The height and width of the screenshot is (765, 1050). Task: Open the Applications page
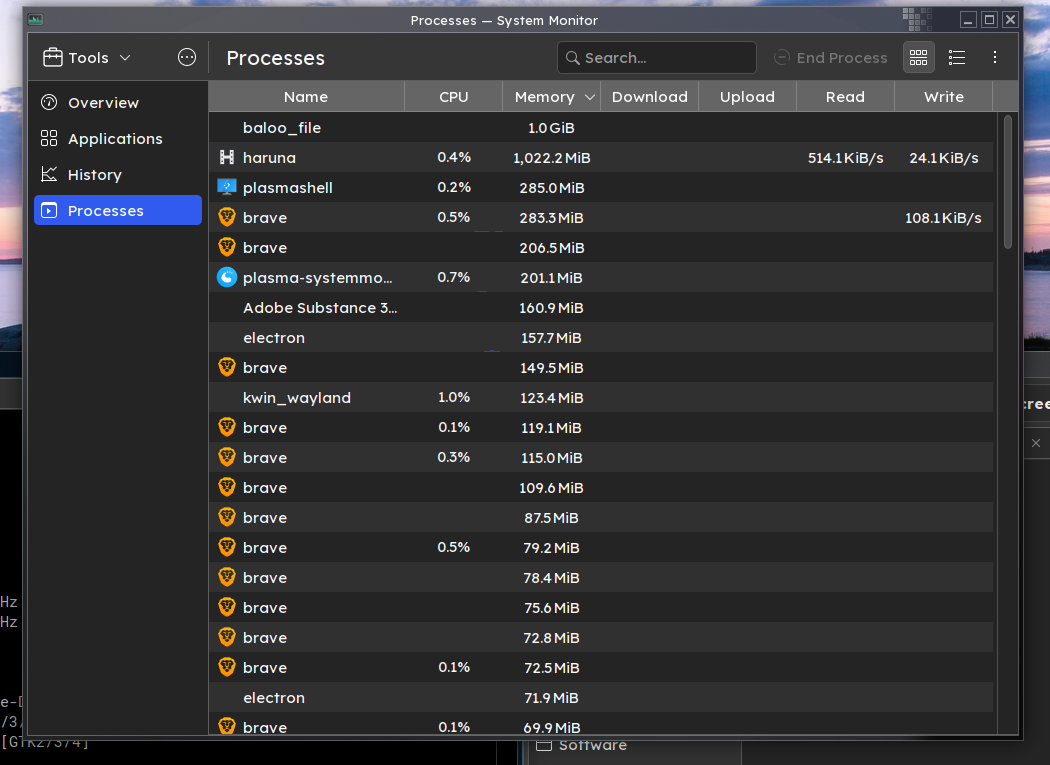coord(118,139)
